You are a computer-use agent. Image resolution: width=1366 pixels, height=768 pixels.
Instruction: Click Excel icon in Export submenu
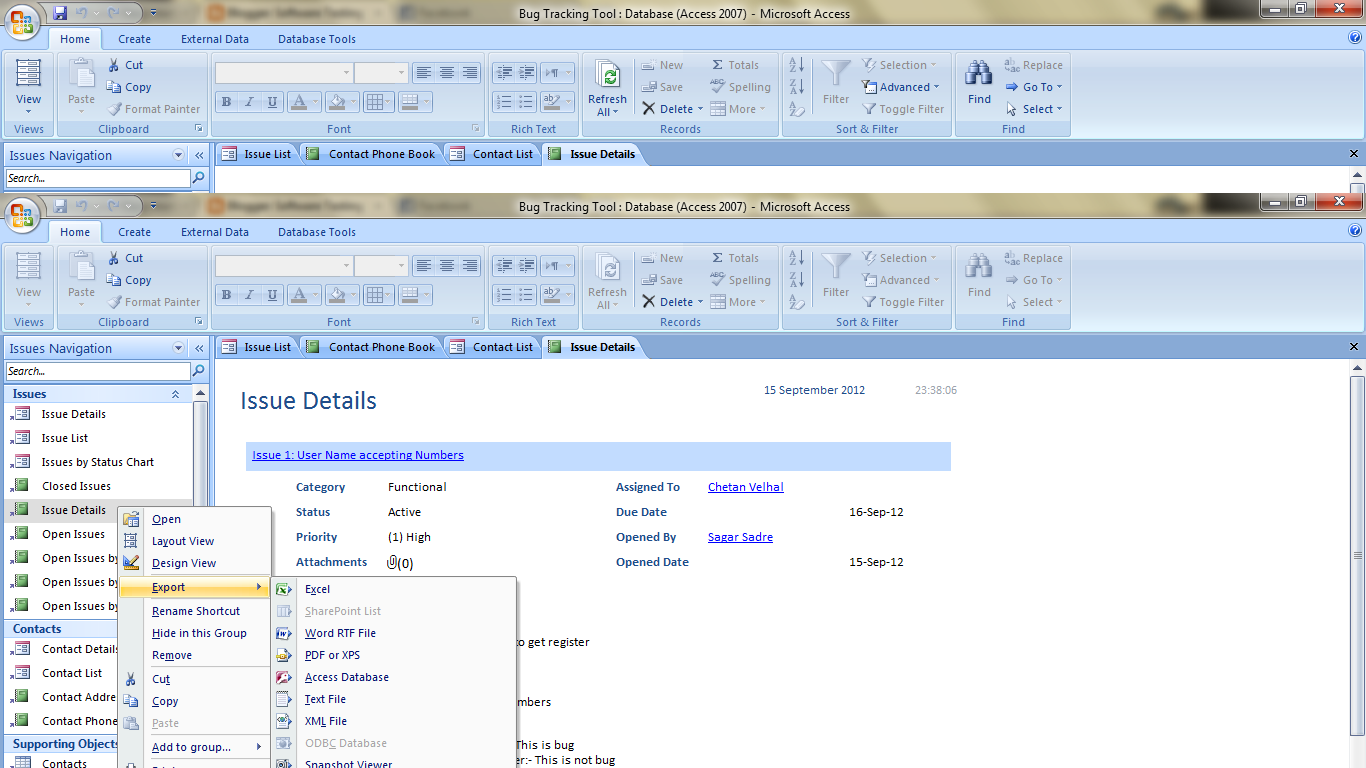point(284,589)
